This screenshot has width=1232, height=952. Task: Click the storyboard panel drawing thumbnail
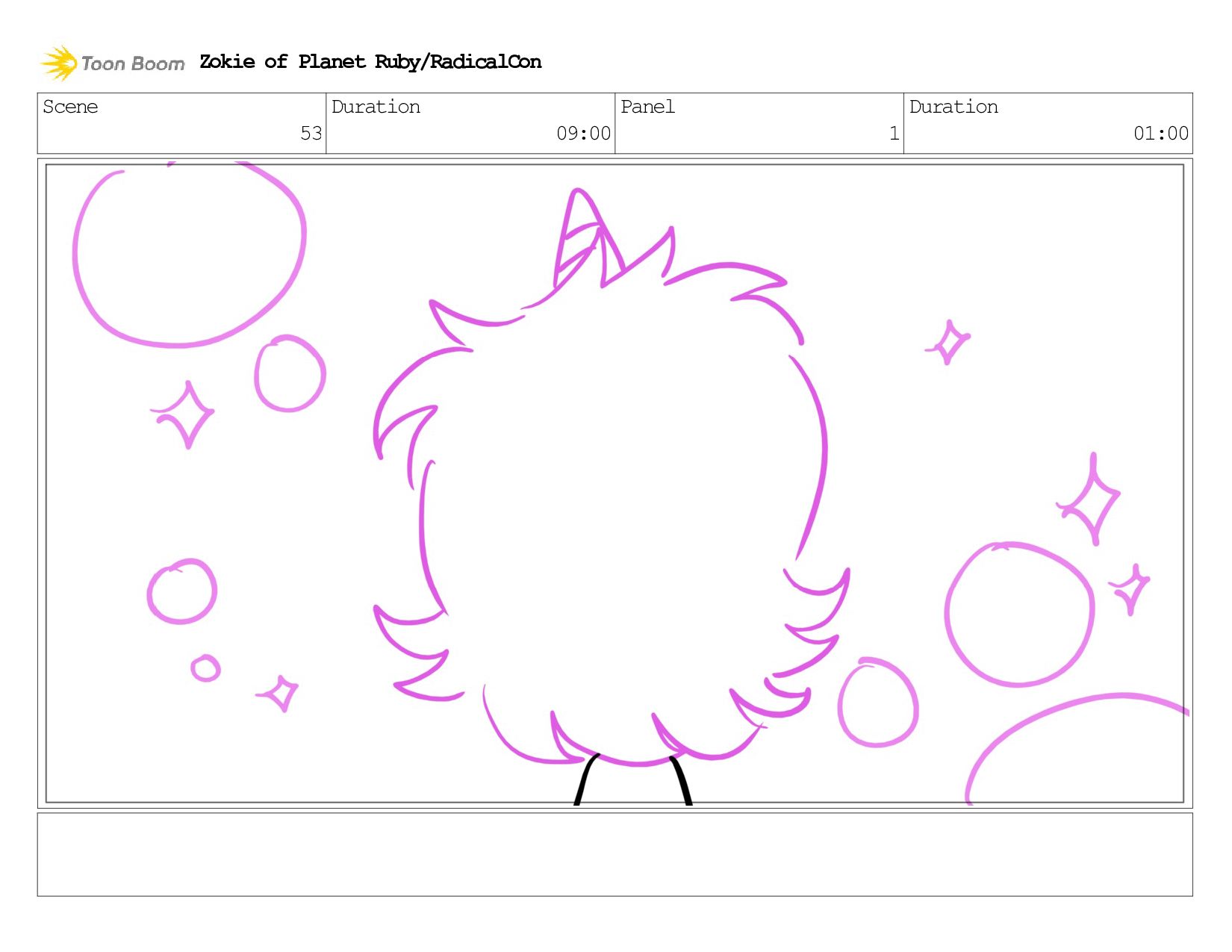click(615, 483)
